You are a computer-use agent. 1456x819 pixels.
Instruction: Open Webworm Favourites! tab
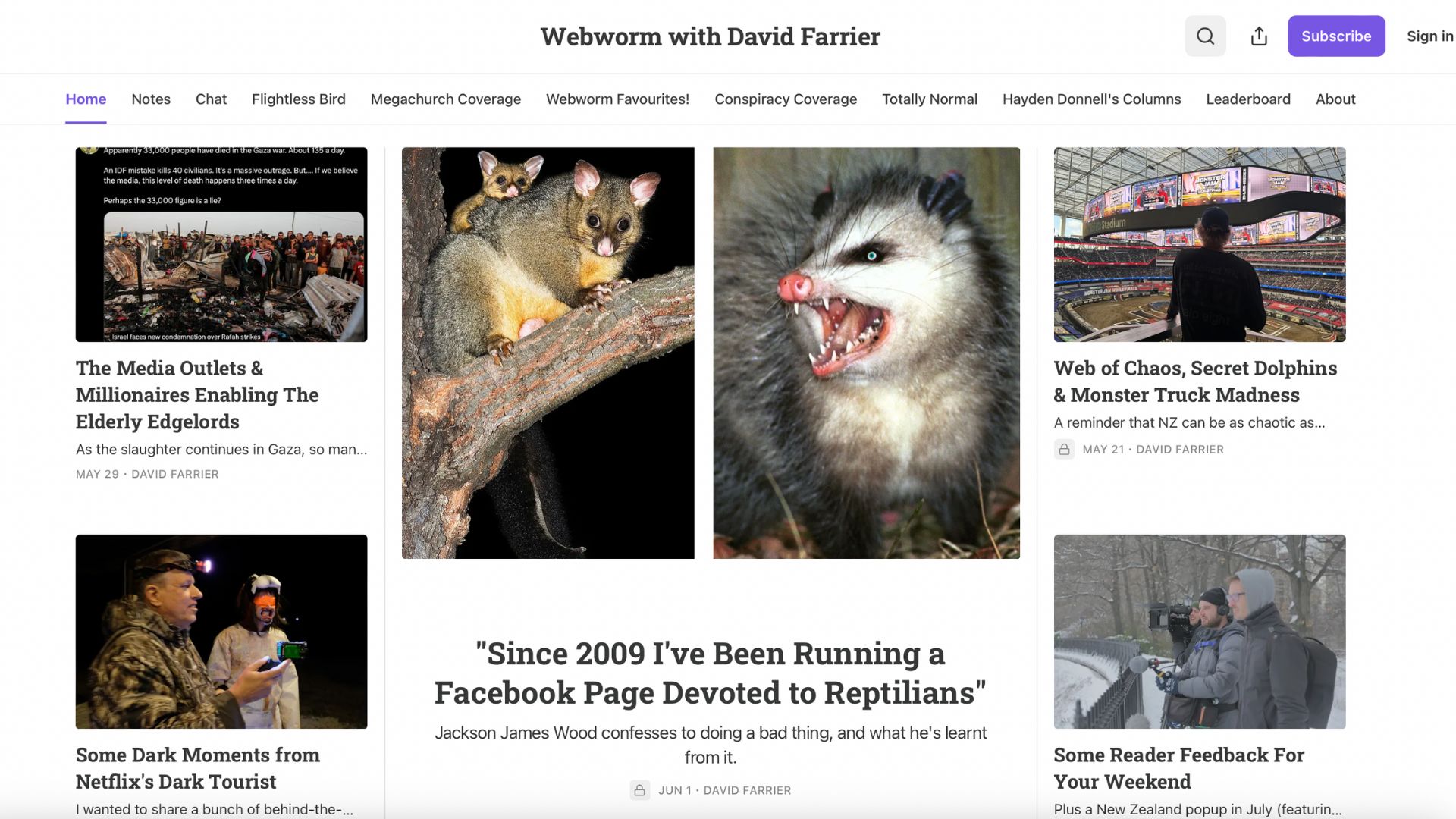[617, 99]
